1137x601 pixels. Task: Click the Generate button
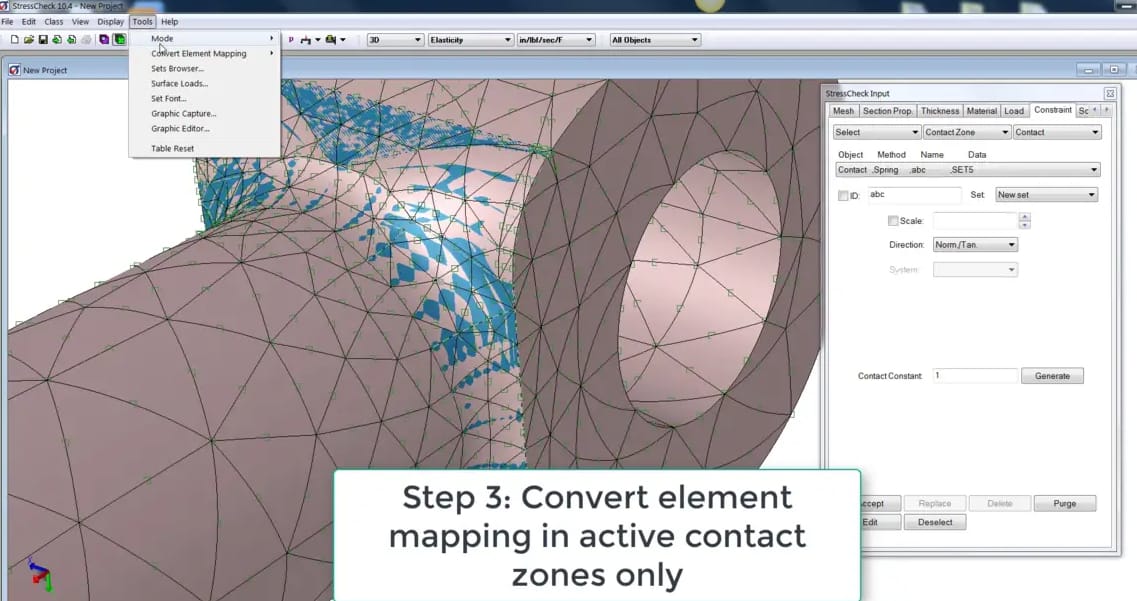pyautogui.click(x=1052, y=375)
